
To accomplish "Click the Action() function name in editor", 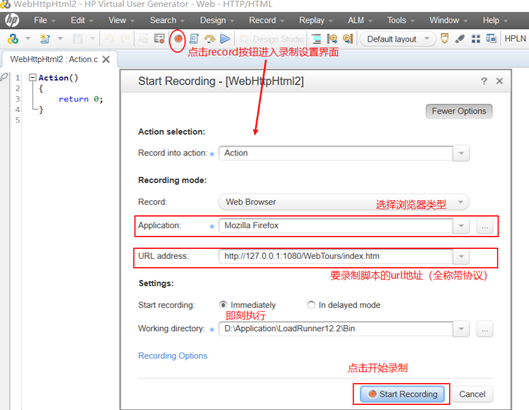I will [58, 78].
